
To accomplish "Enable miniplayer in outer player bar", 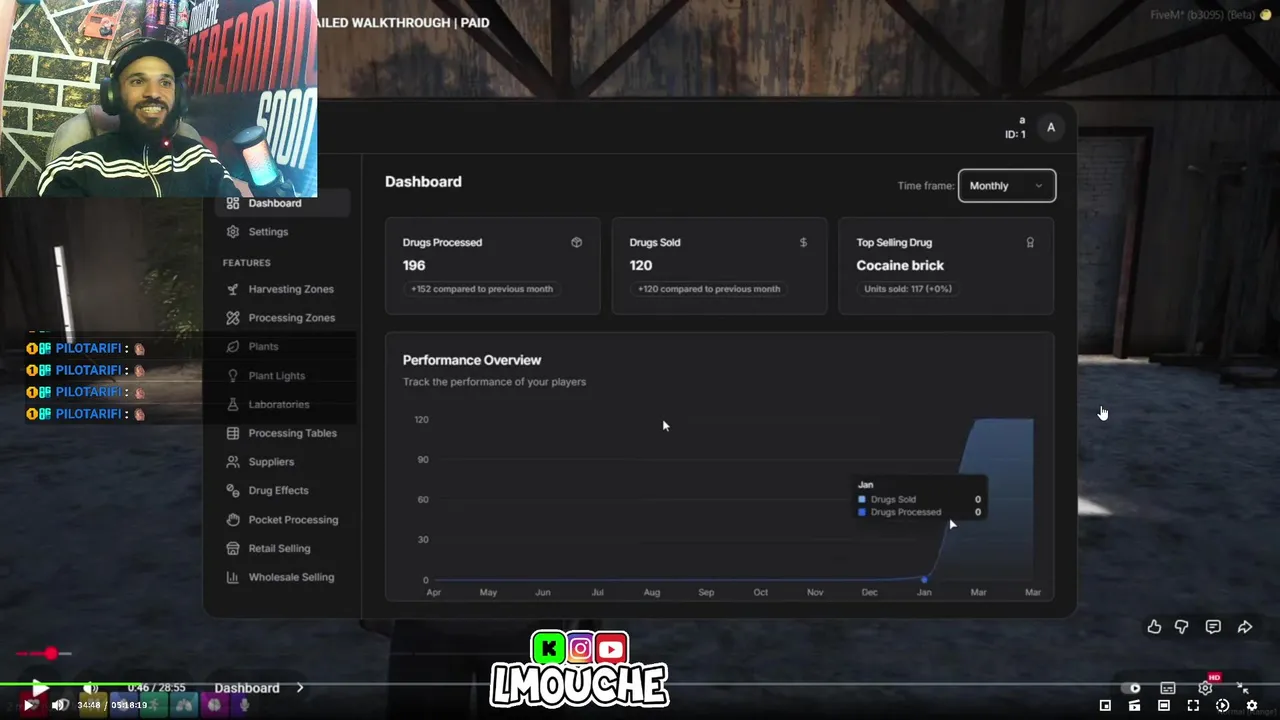I will click(x=1105, y=706).
